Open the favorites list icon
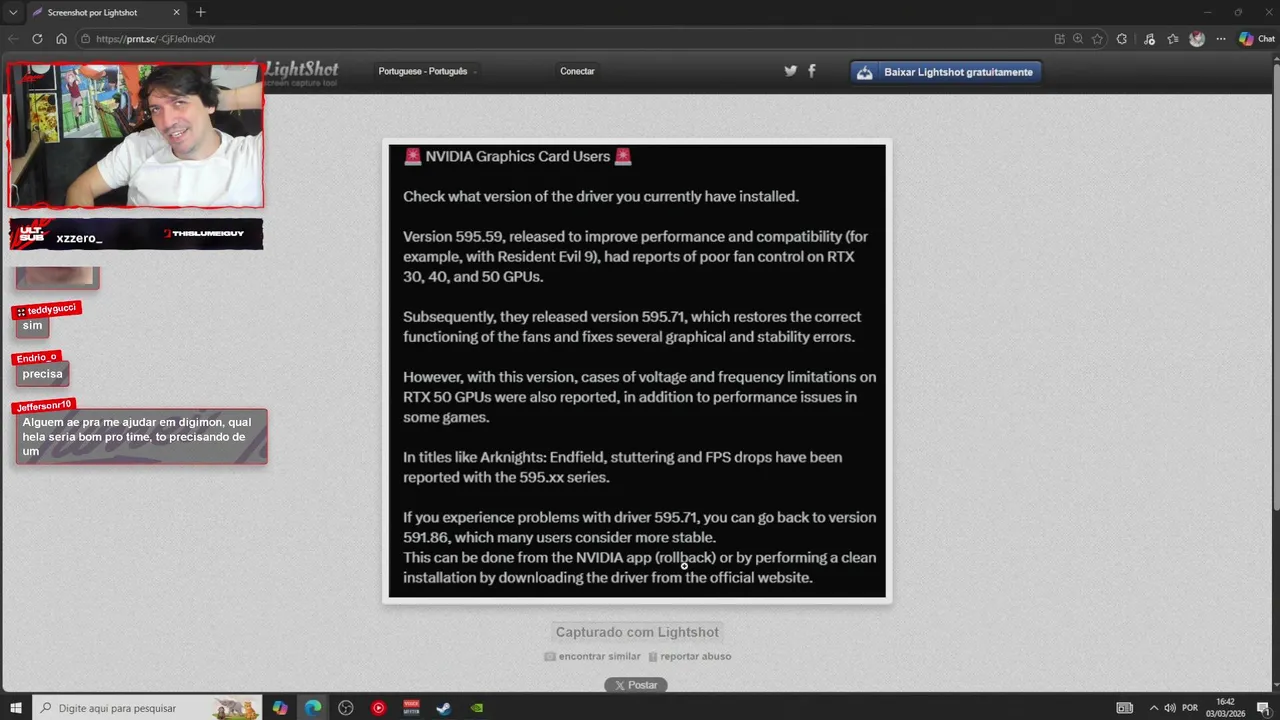Image resolution: width=1280 pixels, height=720 pixels. (x=1173, y=39)
